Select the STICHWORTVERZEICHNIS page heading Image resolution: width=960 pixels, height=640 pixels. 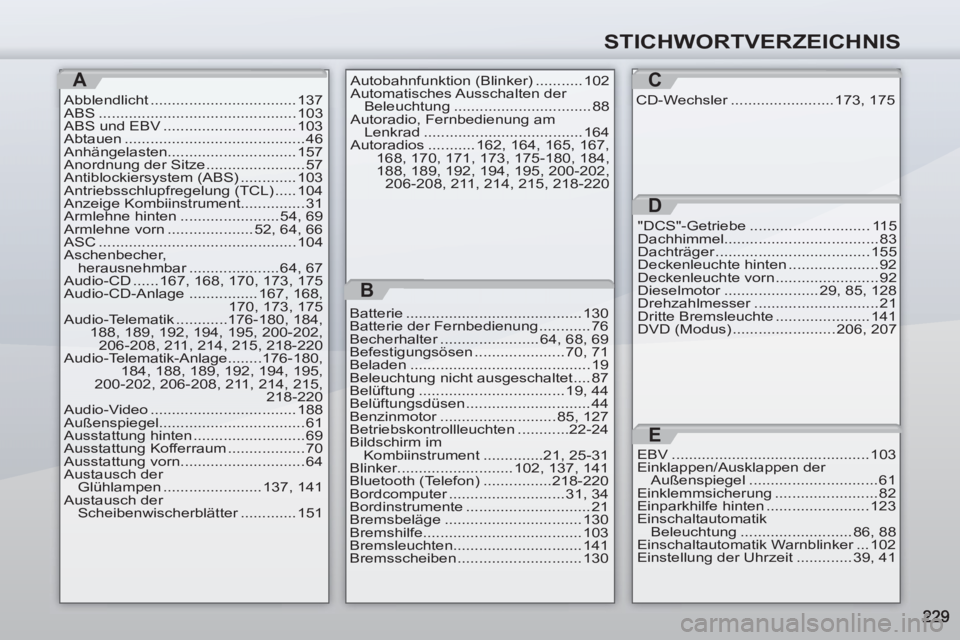(x=752, y=42)
